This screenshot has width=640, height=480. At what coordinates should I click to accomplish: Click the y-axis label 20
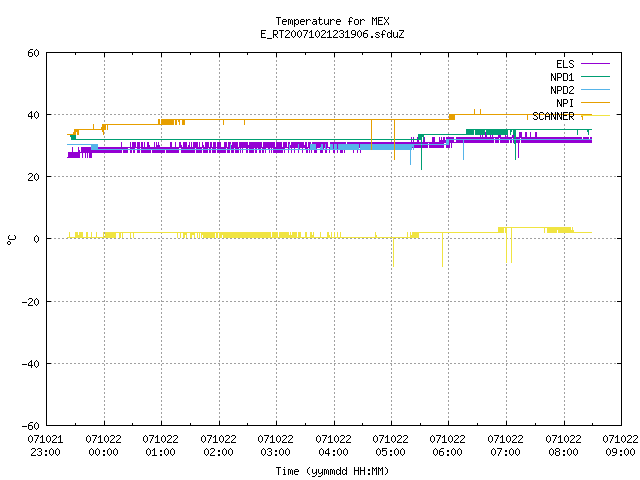[x=33, y=177]
